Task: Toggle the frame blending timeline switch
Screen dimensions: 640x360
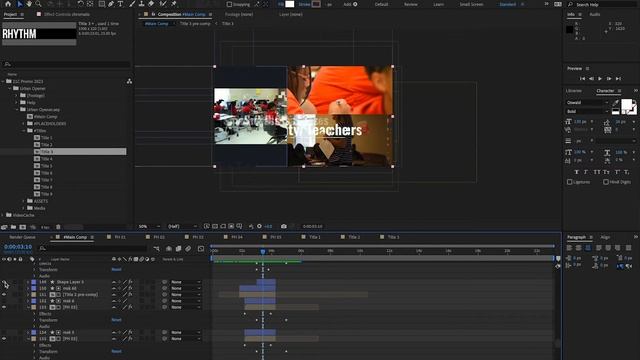Action: click(x=178, y=248)
